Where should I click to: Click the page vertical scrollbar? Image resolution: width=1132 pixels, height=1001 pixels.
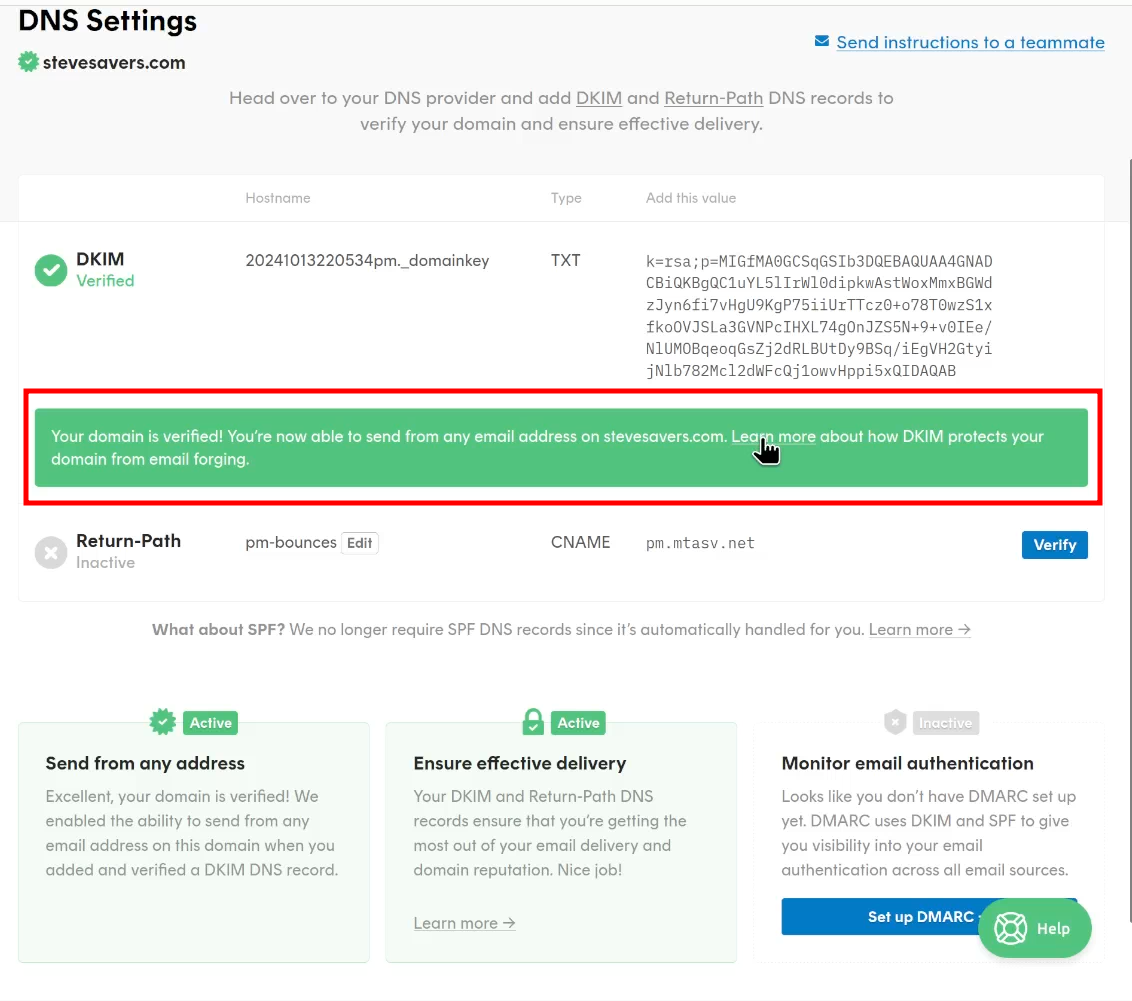[x=1130, y=541]
